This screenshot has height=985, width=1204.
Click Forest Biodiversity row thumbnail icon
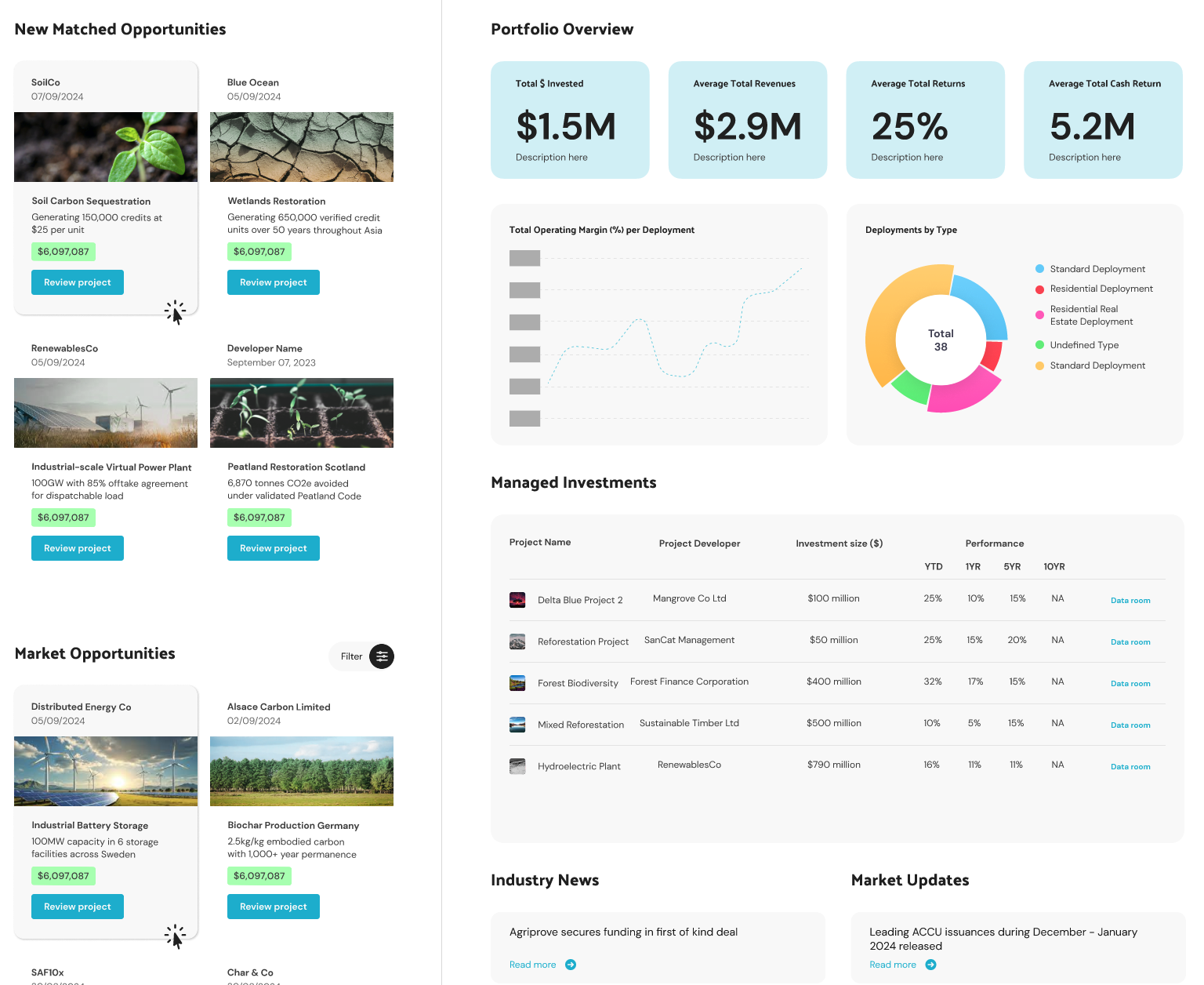tap(517, 683)
